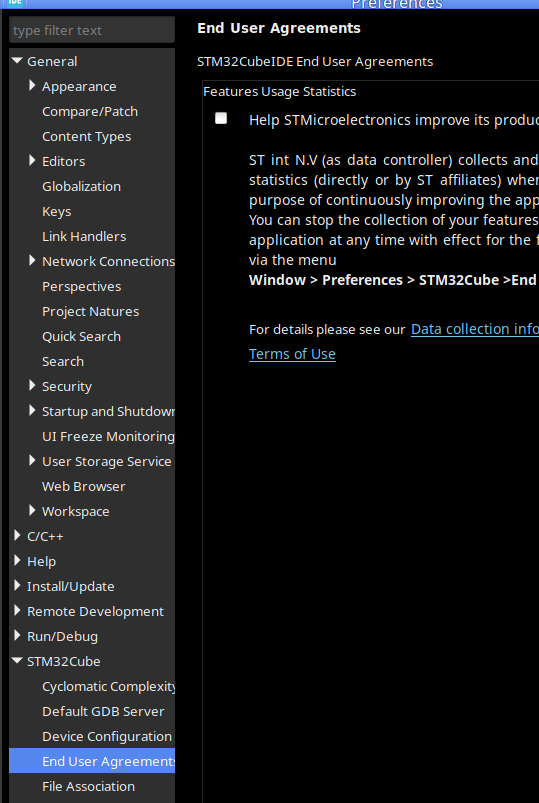Open the Device Configuration page
This screenshot has width=539, height=803.
[107, 736]
